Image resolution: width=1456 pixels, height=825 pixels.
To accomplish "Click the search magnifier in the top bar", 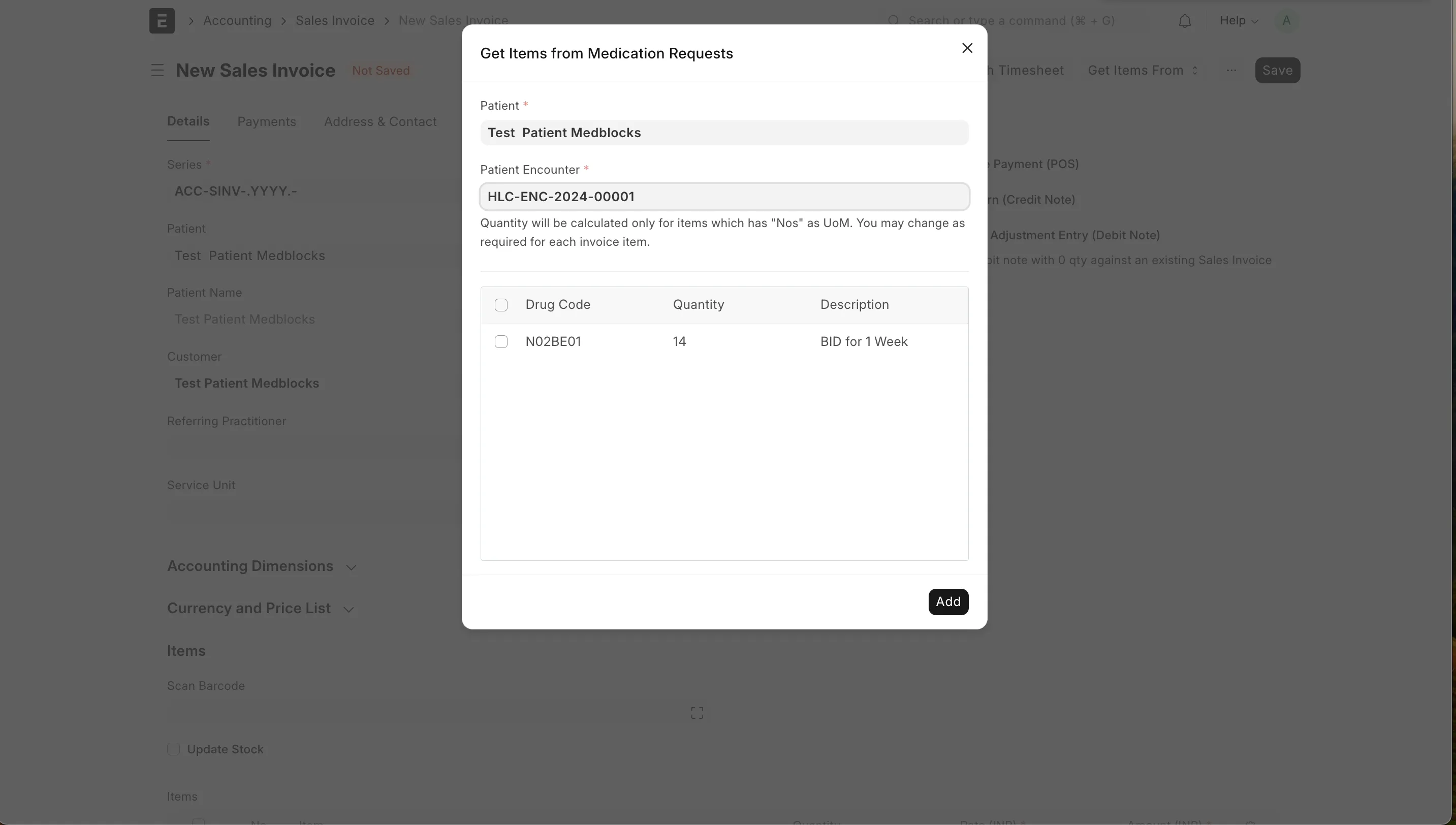I will tap(894, 20).
